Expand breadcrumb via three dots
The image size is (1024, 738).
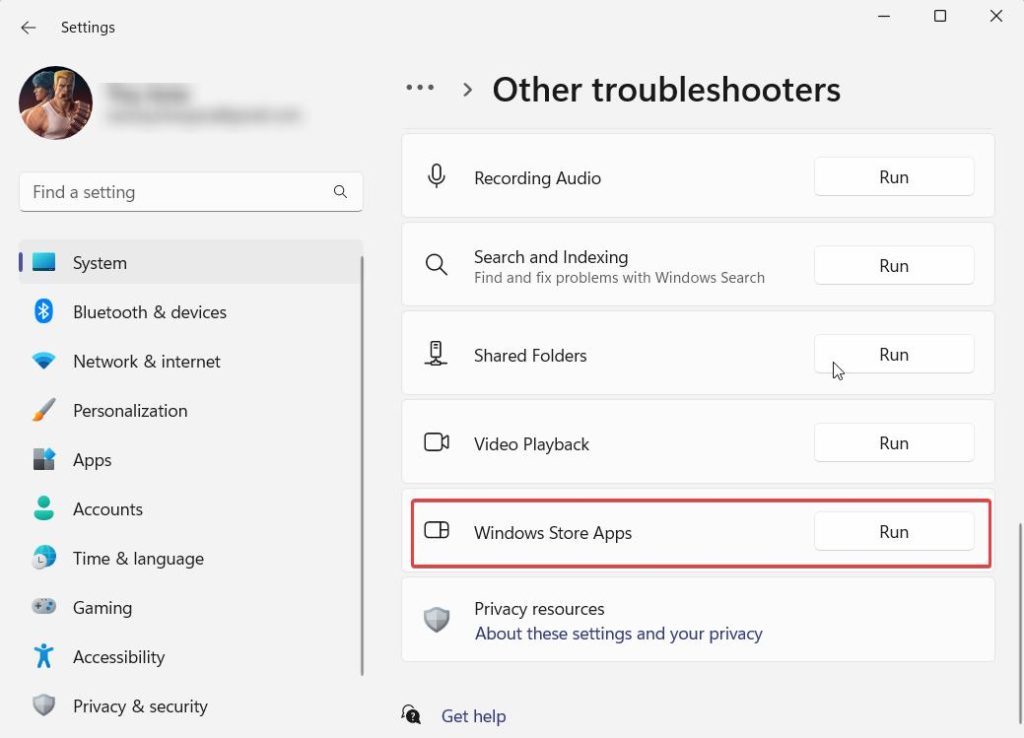pyautogui.click(x=420, y=89)
